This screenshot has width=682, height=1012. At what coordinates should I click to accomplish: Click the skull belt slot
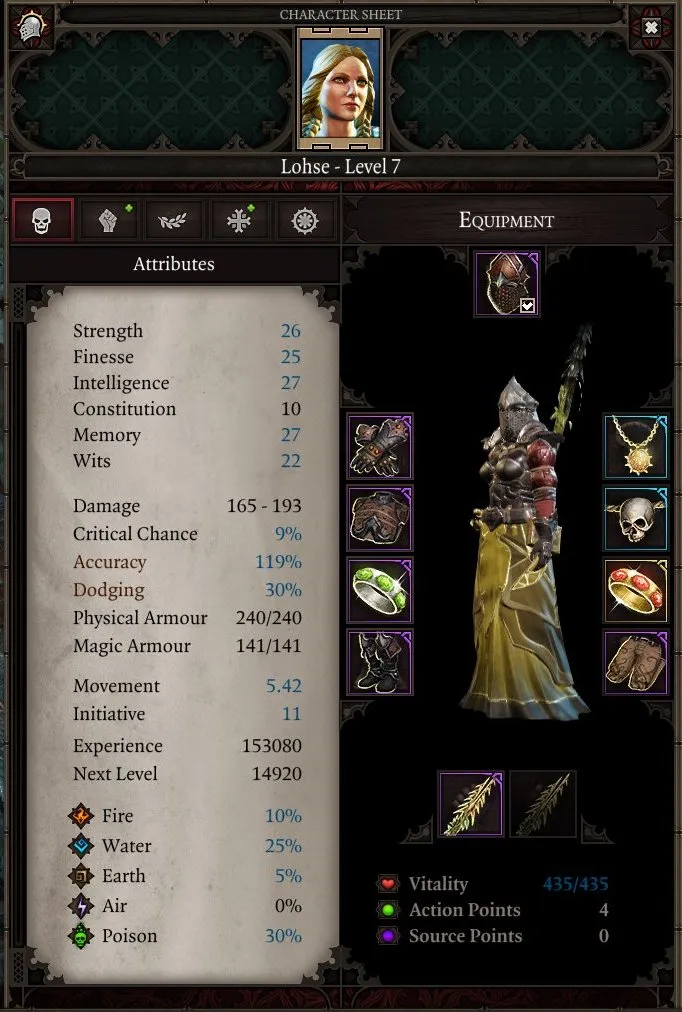636,519
